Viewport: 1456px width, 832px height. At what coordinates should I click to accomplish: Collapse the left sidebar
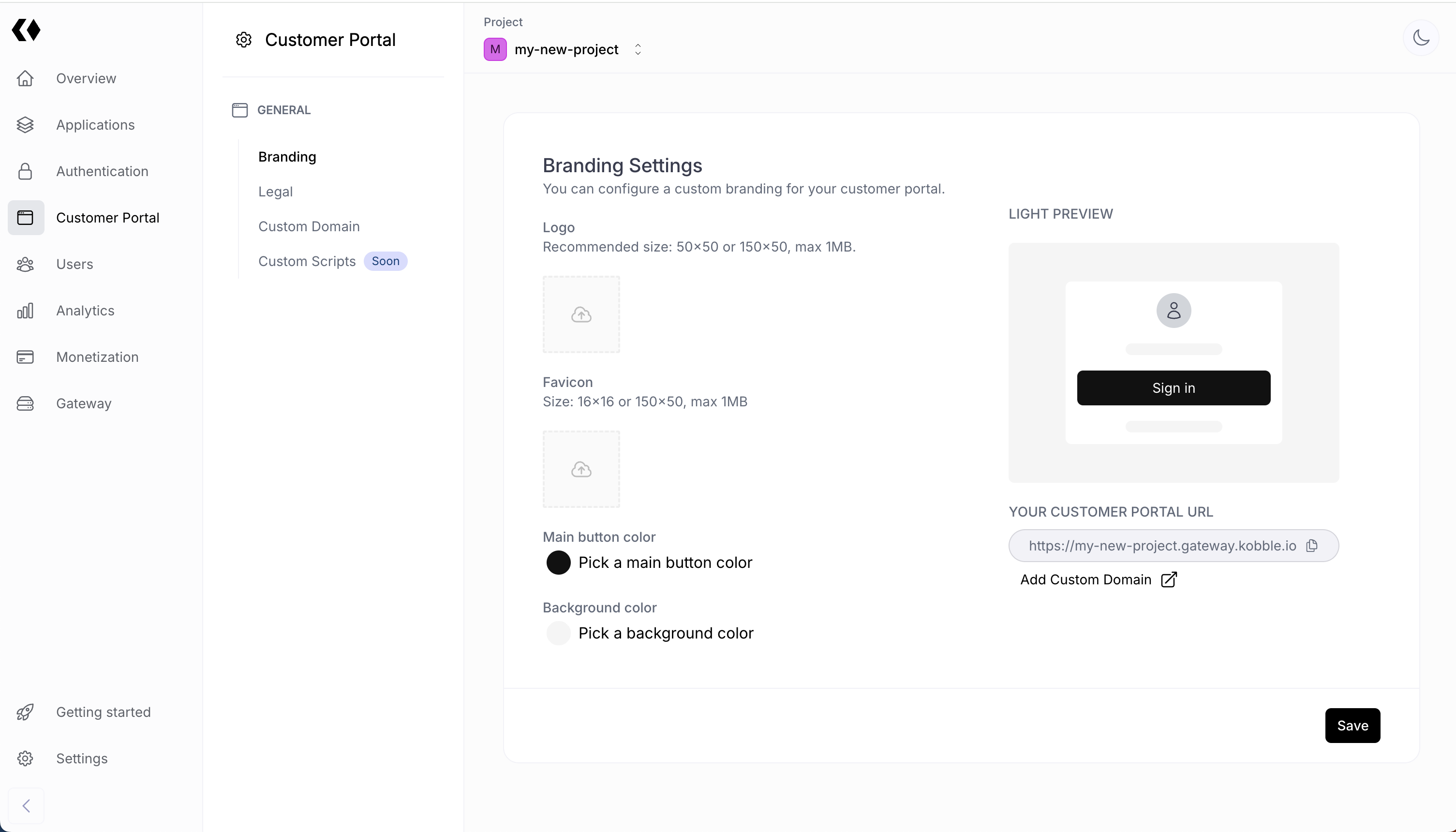26,806
